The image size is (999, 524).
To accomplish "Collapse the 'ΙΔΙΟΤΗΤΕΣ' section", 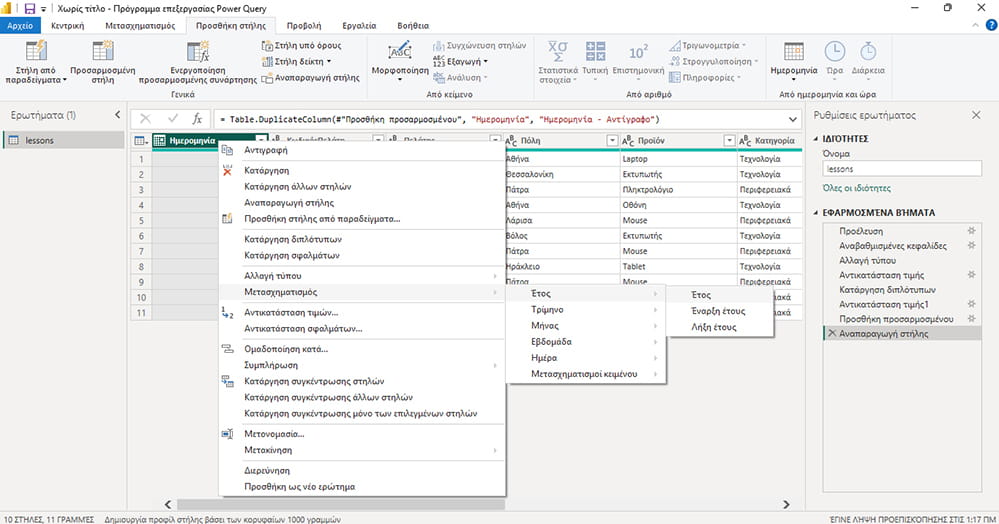I will click(x=816, y=138).
